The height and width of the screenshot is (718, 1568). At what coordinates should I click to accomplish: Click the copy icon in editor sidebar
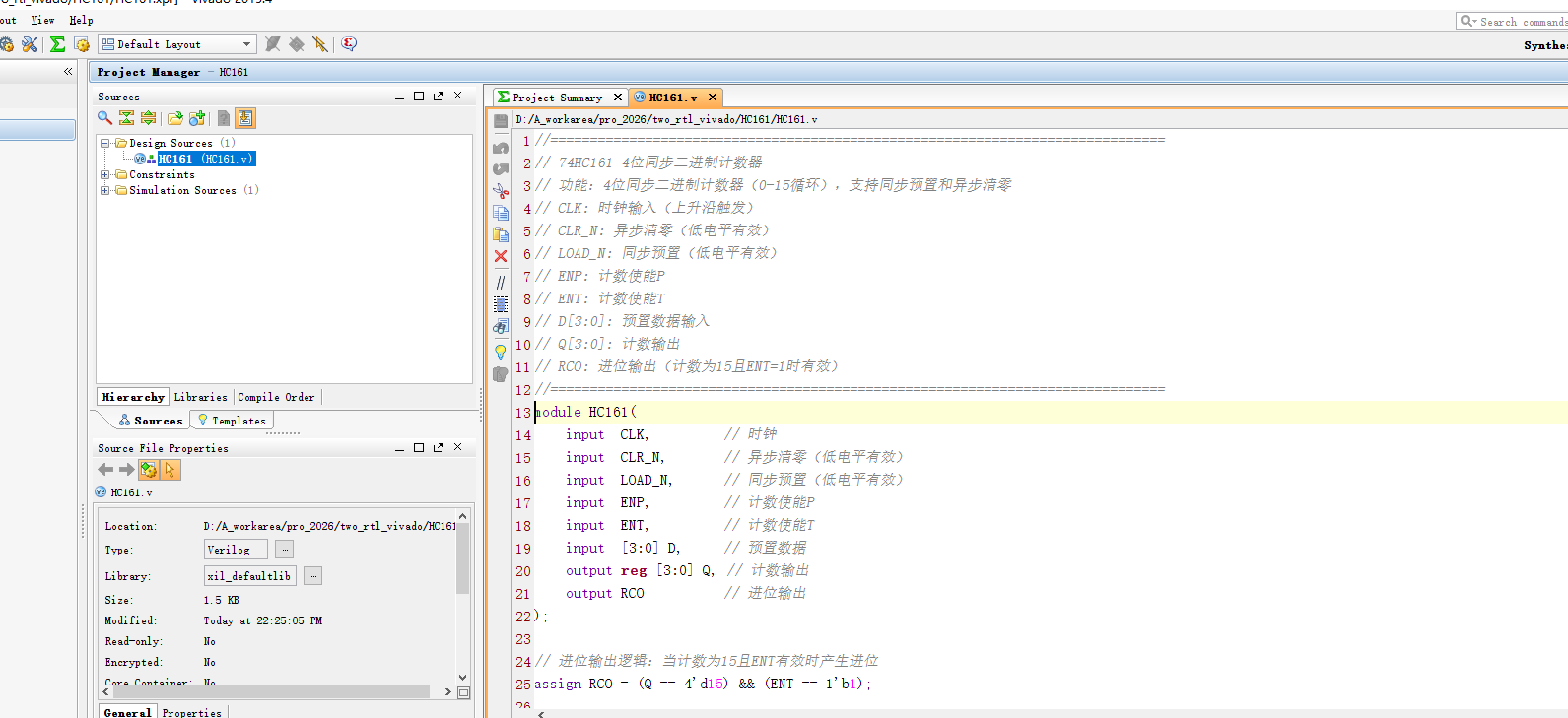coord(501,213)
